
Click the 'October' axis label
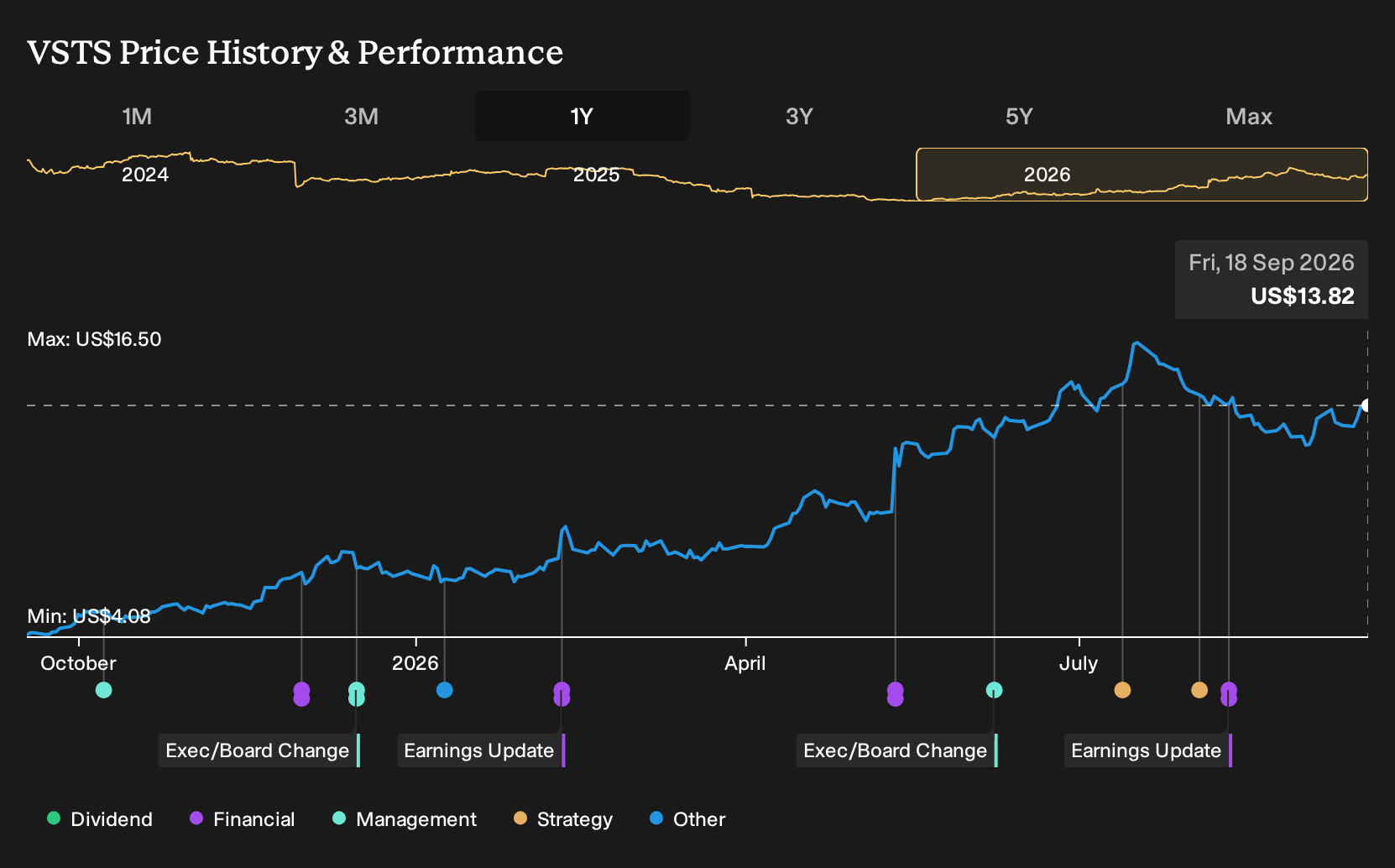(x=78, y=663)
